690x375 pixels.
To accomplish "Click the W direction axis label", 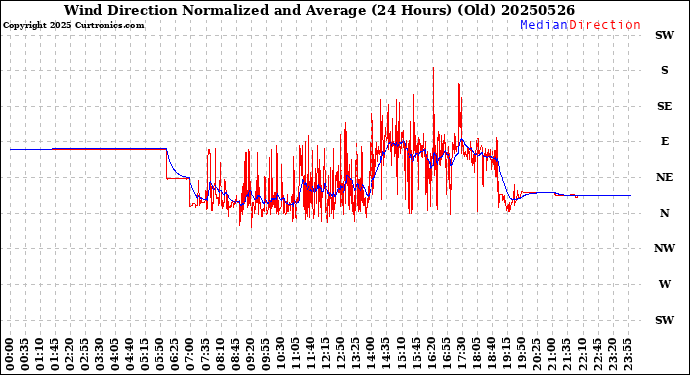I will (664, 284).
